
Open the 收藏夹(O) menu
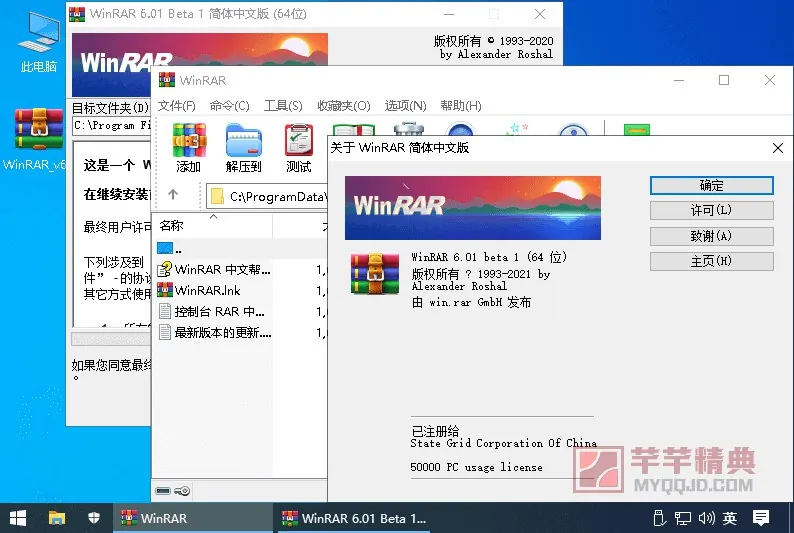344,105
